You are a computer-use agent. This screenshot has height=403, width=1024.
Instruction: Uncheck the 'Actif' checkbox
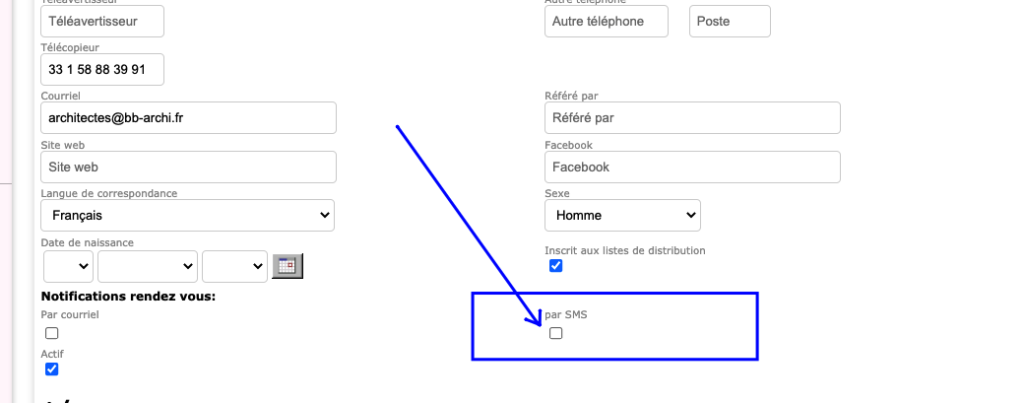tap(52, 369)
